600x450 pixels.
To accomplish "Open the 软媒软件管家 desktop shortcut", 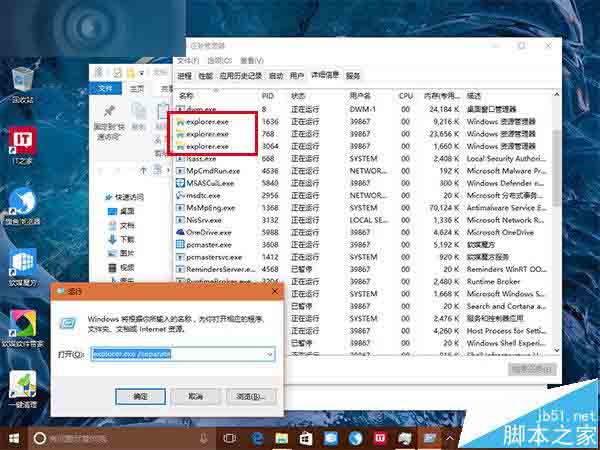I will [x=22, y=328].
